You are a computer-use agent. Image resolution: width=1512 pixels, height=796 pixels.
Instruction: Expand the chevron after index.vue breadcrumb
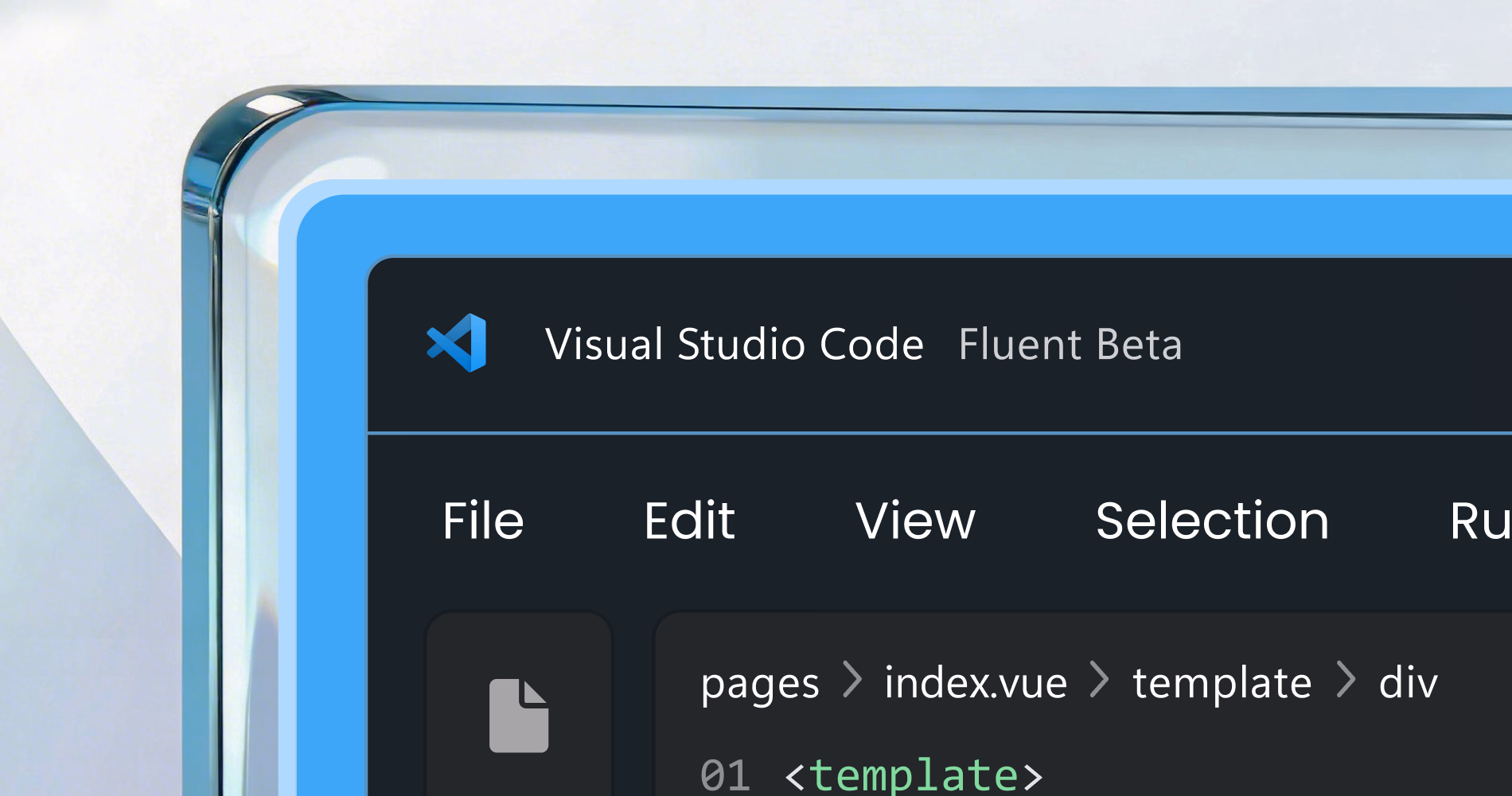click(x=1100, y=679)
